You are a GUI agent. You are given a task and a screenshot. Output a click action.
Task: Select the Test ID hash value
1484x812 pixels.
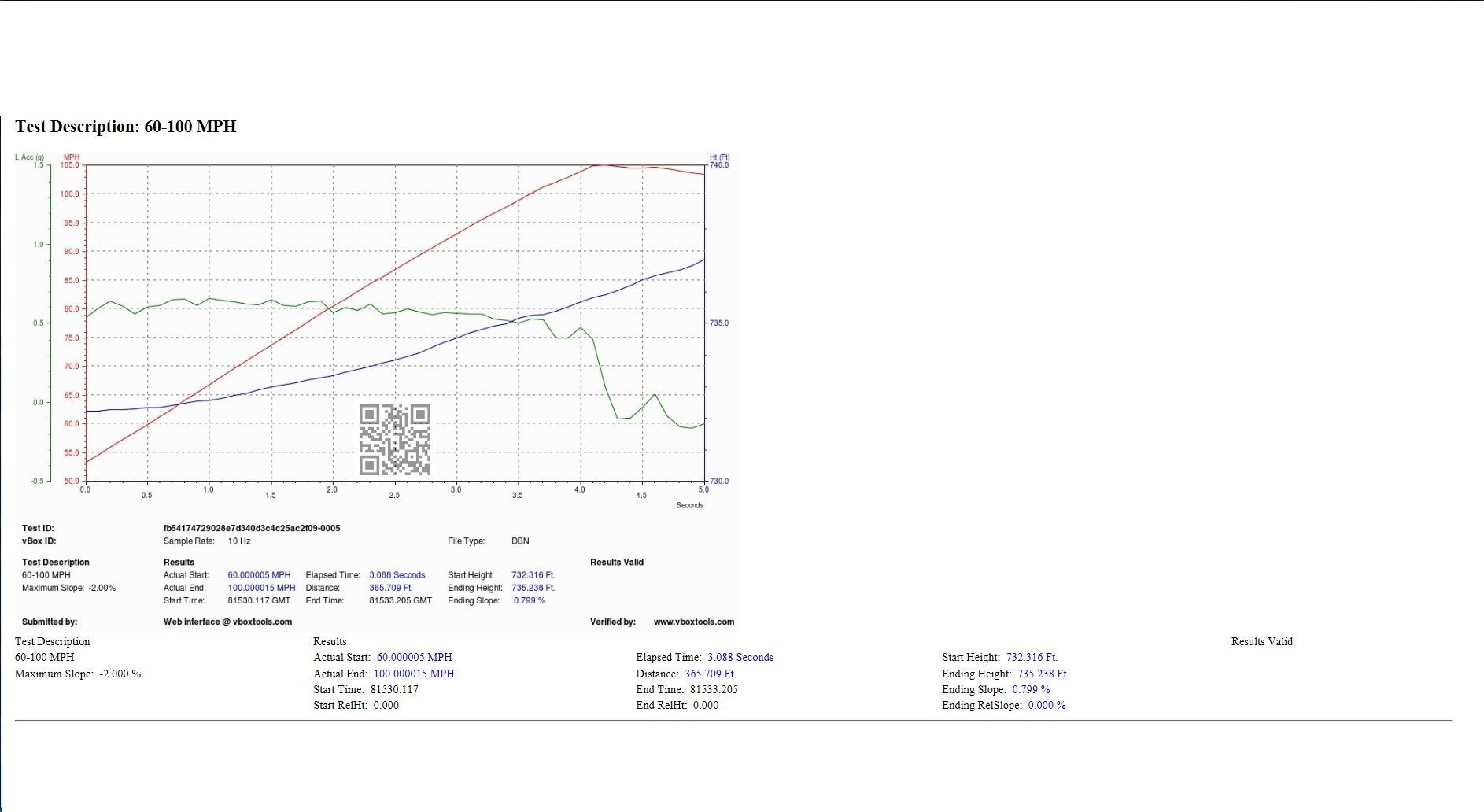click(x=252, y=528)
